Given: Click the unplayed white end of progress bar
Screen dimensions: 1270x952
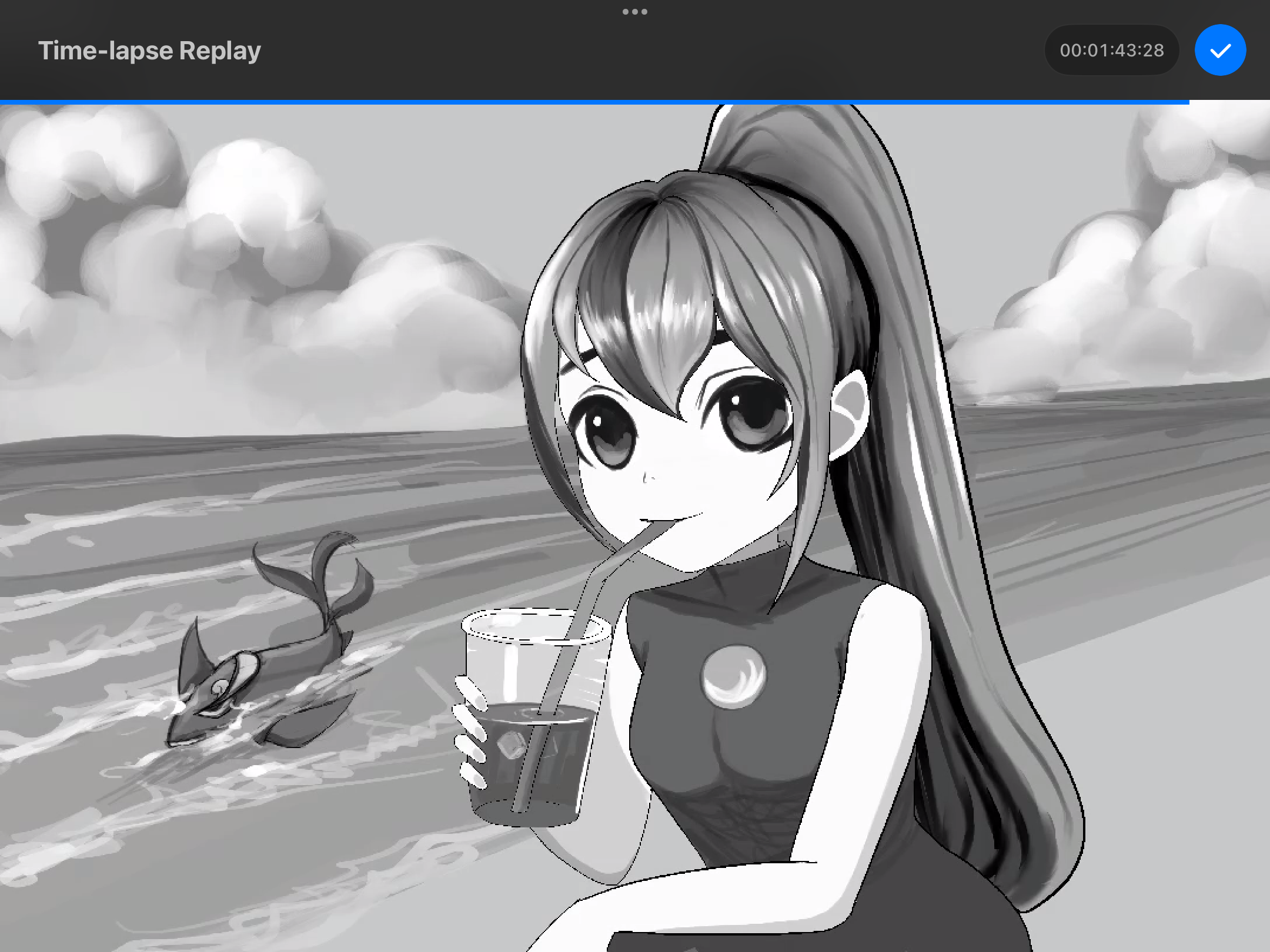Looking at the screenshot, I should [x=1229, y=102].
